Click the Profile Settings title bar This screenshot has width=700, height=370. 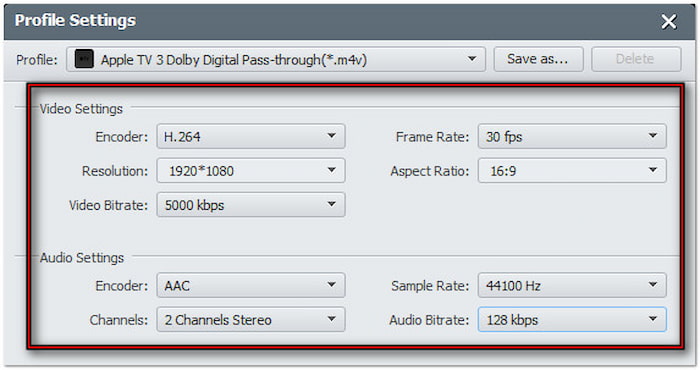[350, 21]
